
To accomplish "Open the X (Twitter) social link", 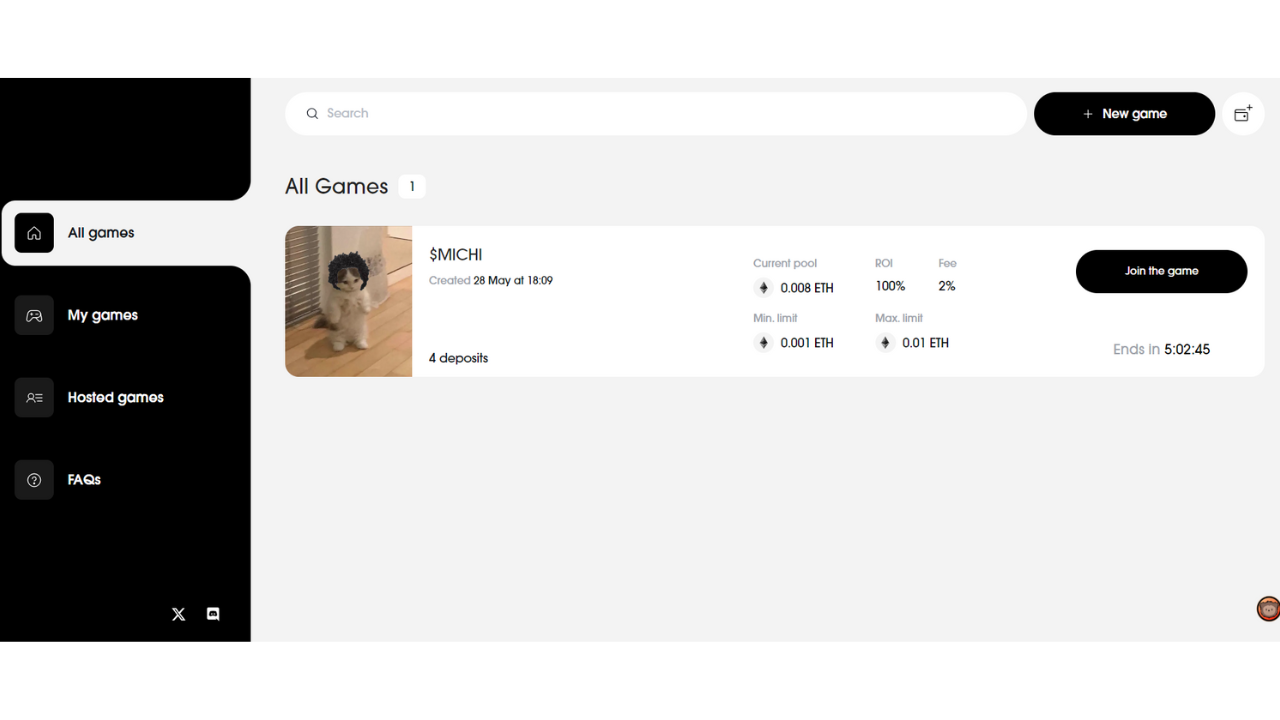I will click(x=178, y=614).
